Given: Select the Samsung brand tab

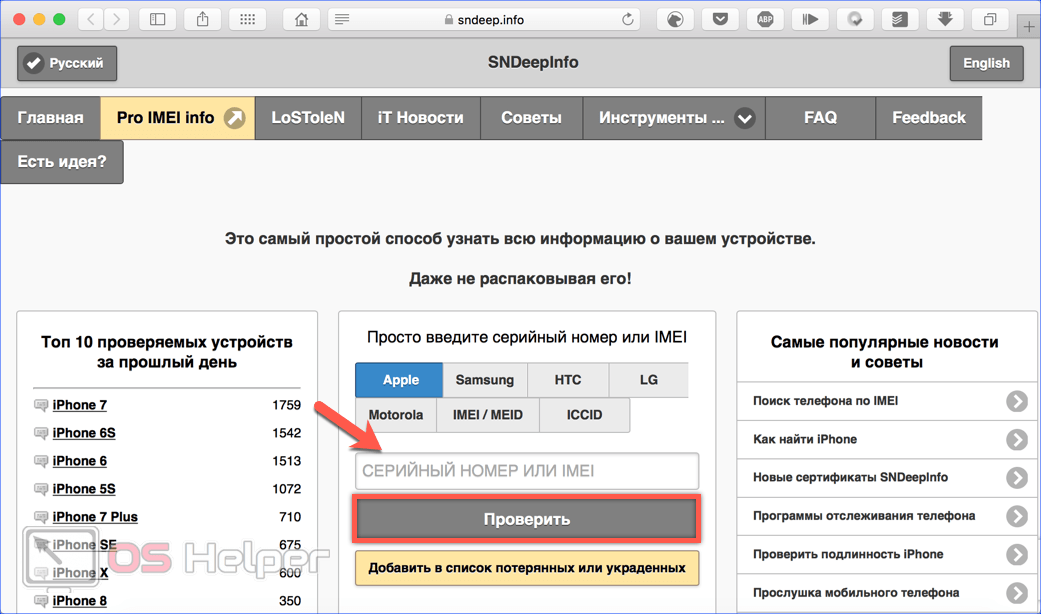Looking at the screenshot, I should (x=485, y=380).
